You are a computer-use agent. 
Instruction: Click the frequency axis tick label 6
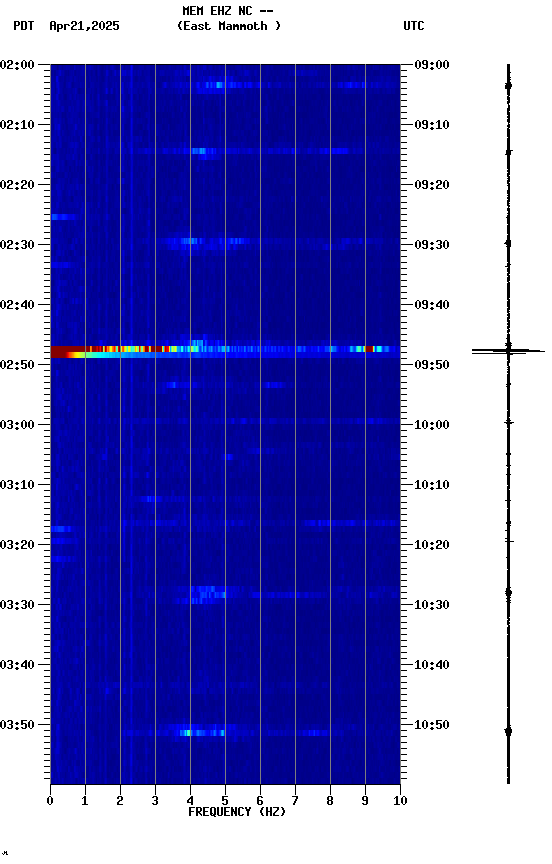pyautogui.click(x=260, y=801)
